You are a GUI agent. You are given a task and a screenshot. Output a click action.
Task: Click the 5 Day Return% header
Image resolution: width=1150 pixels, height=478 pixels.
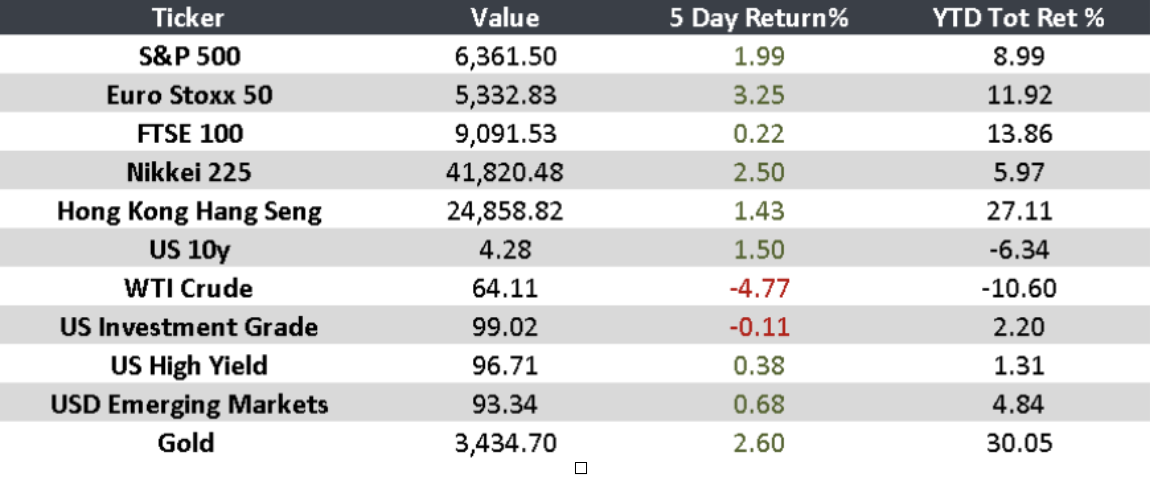click(756, 17)
